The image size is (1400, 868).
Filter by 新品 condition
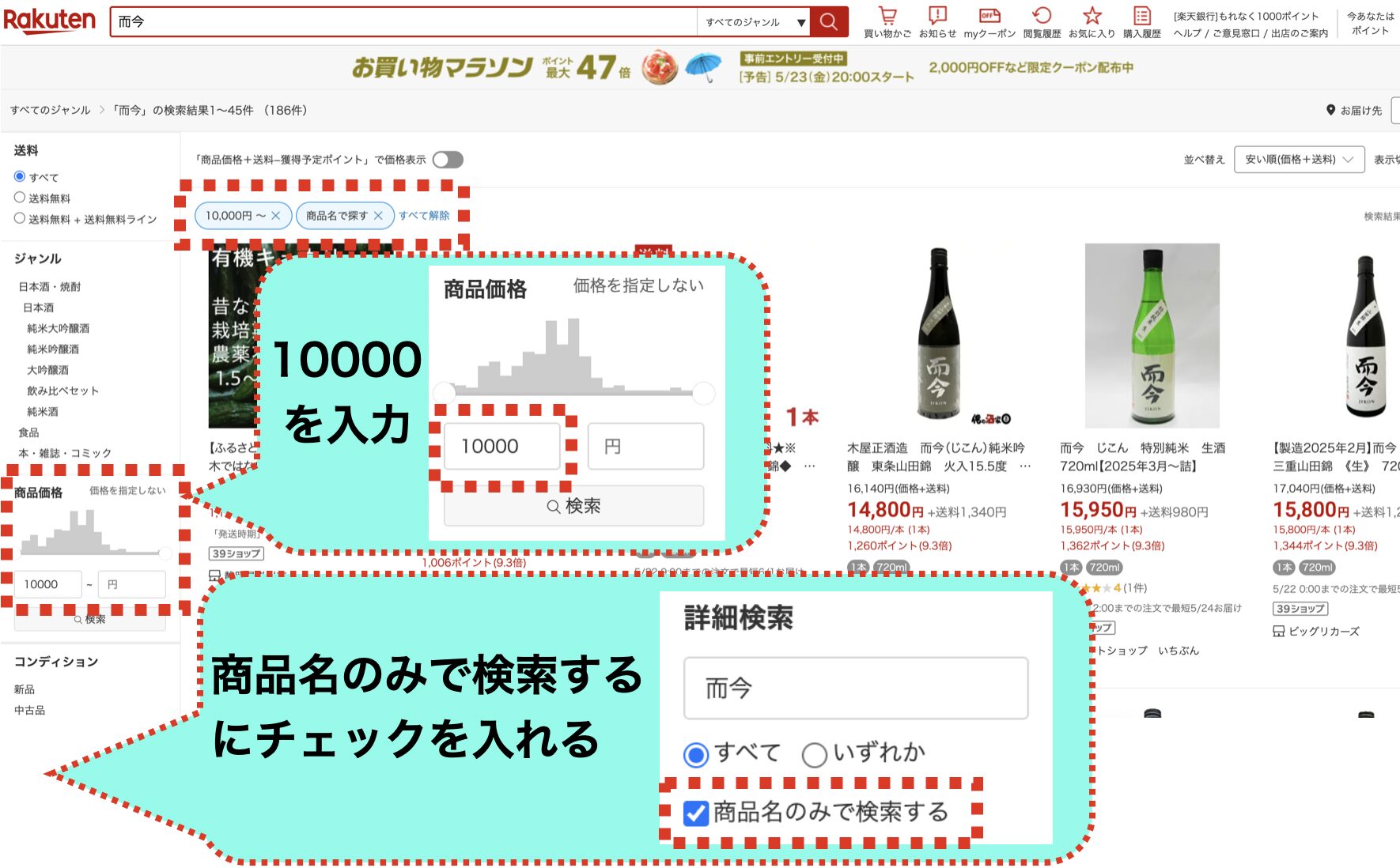tap(24, 689)
